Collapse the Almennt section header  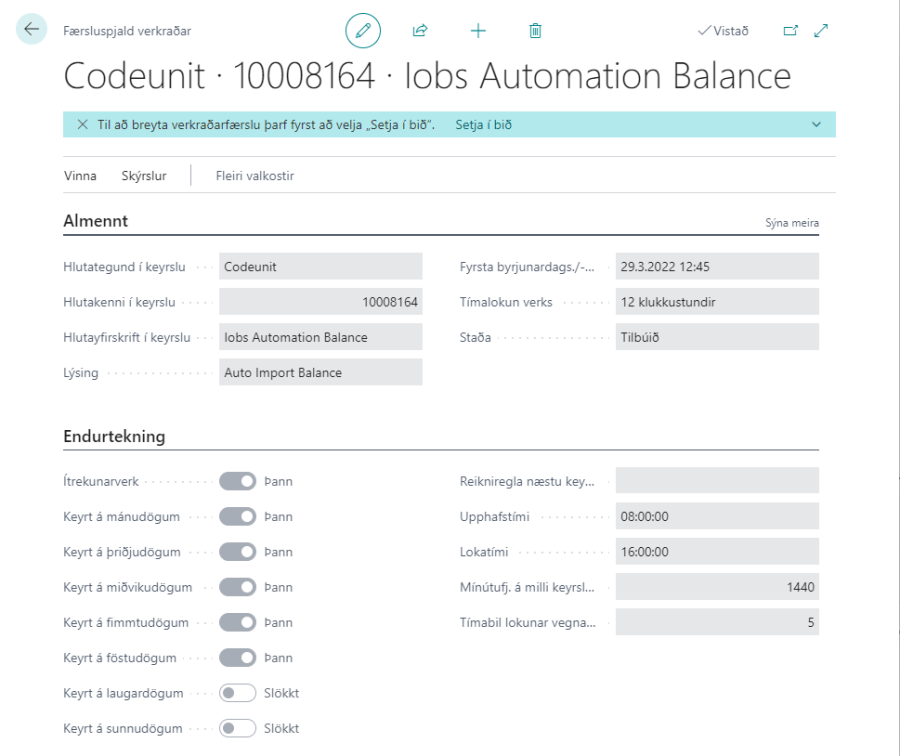point(96,221)
